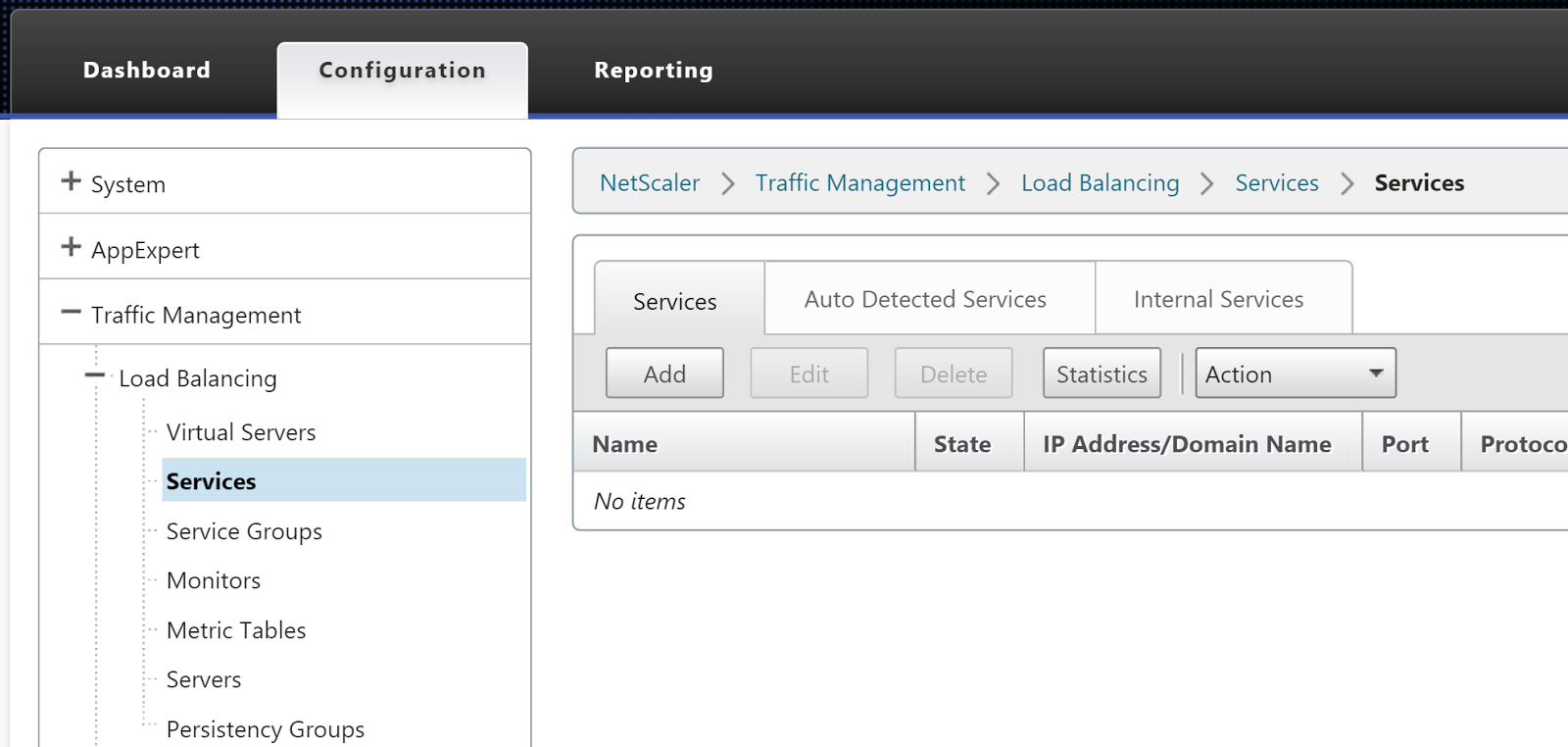Select Services in the left tree
The height and width of the screenshot is (747, 1568).
click(x=344, y=480)
